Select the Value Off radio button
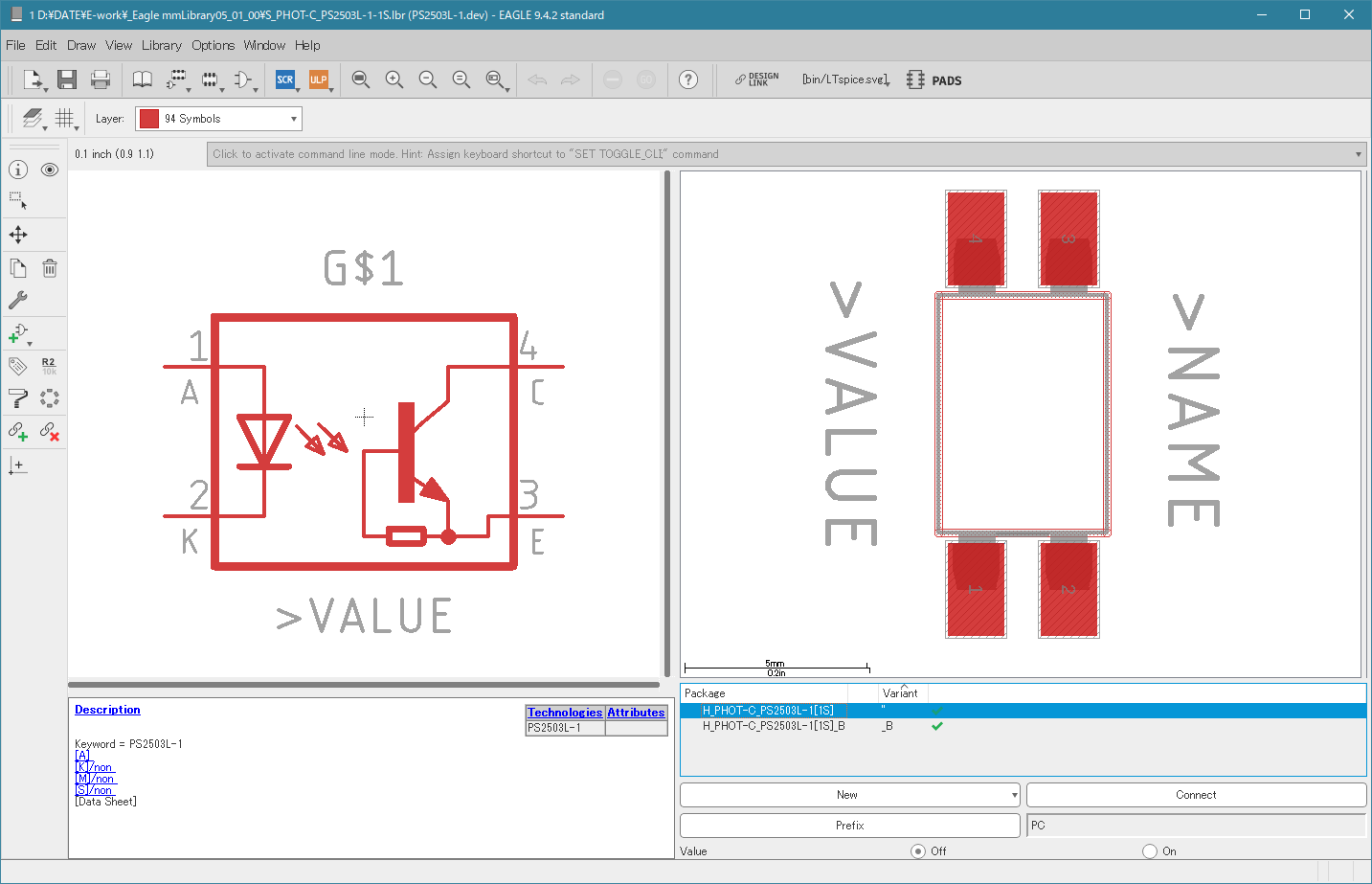The height and width of the screenshot is (884, 1372). click(918, 850)
